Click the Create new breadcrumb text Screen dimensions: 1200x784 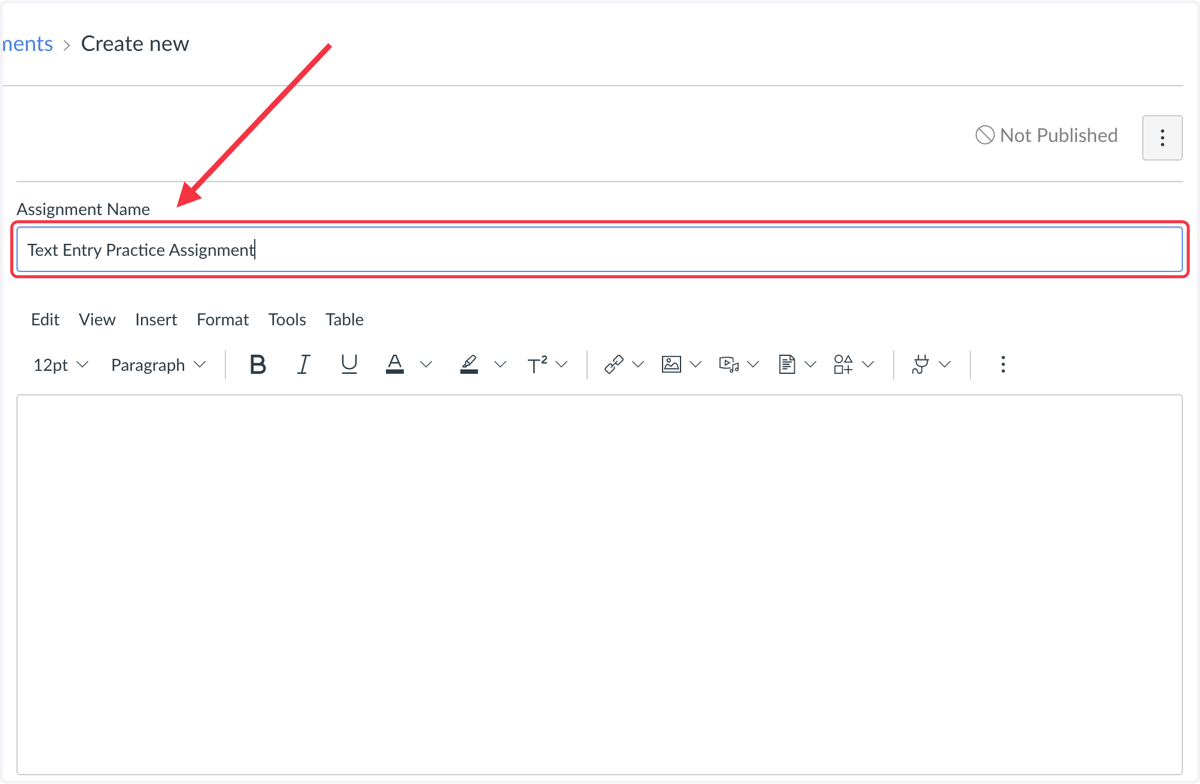tap(135, 44)
